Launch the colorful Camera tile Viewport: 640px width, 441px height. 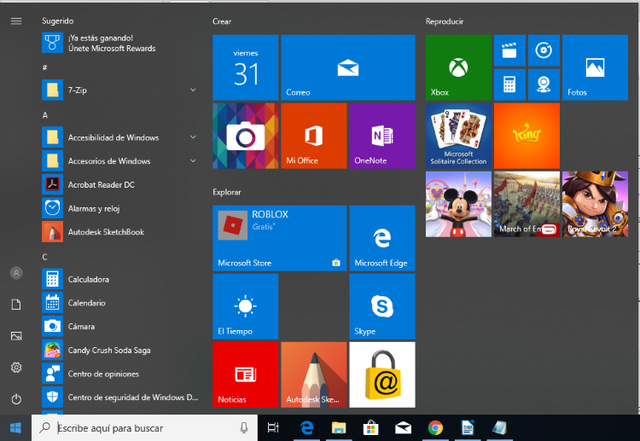coord(245,136)
